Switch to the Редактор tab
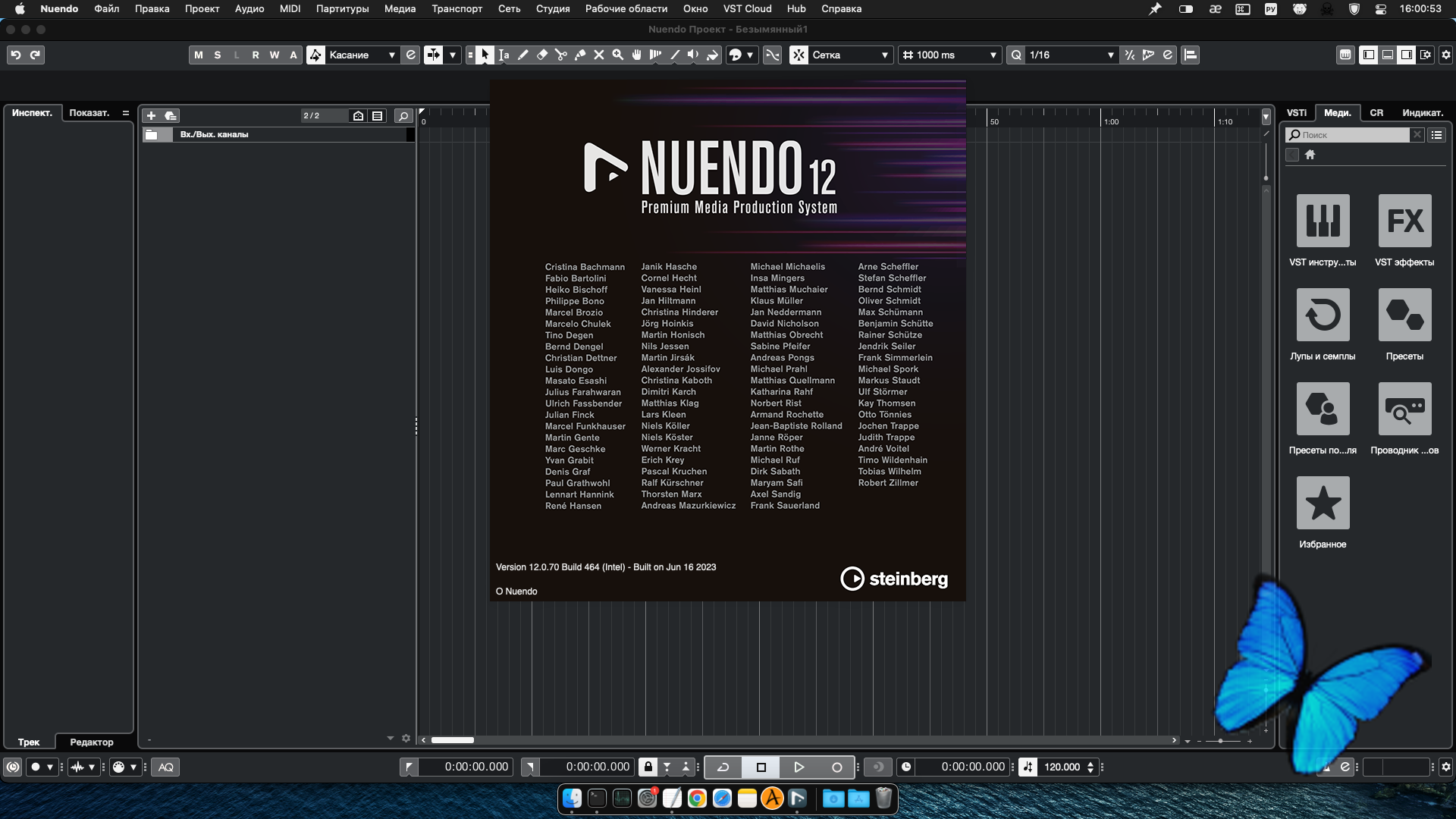The width and height of the screenshot is (1456, 819). (x=92, y=742)
